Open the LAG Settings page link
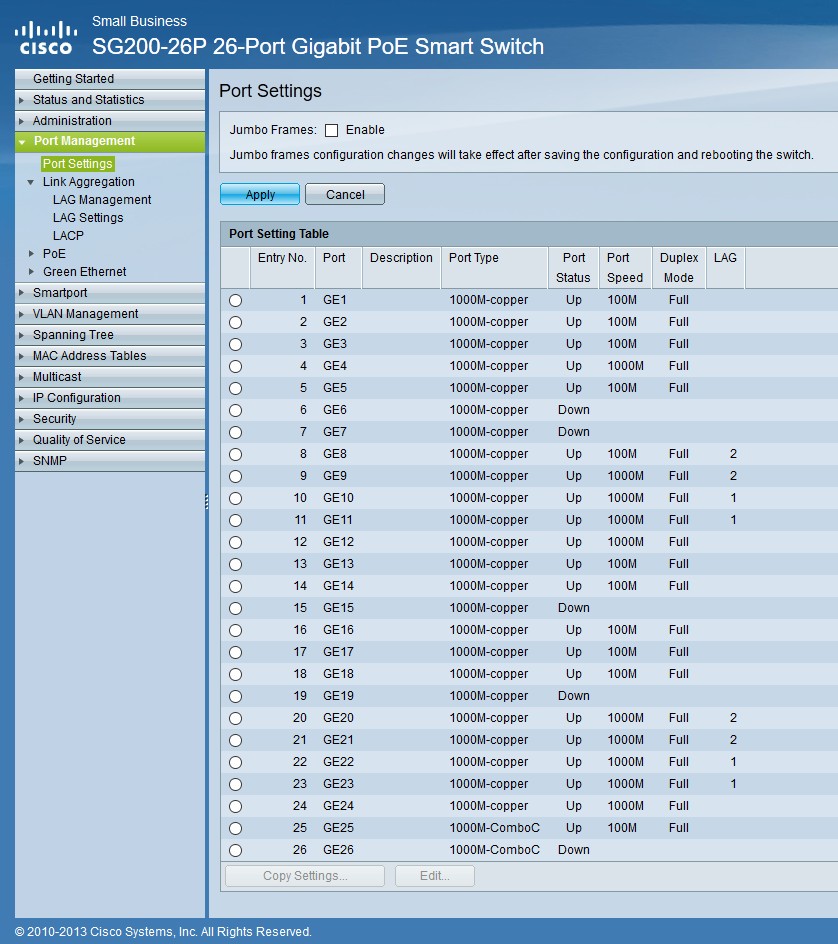This screenshot has height=944, width=838. [88, 218]
